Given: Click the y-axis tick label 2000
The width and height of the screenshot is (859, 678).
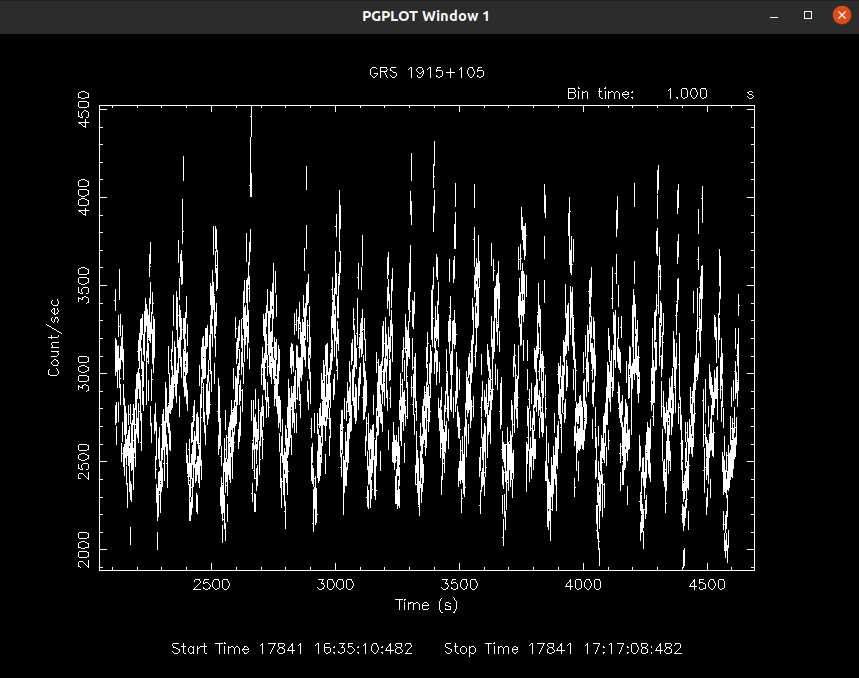Looking at the screenshot, I should [x=84, y=549].
